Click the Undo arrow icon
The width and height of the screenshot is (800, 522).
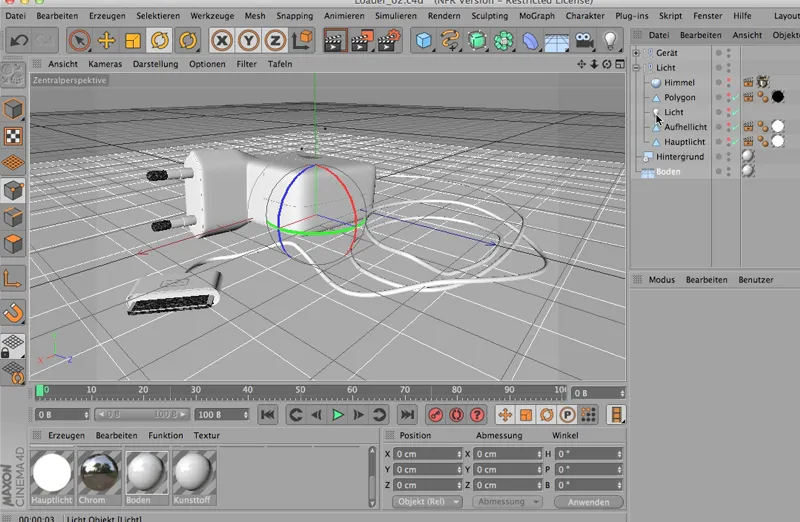[x=19, y=40]
